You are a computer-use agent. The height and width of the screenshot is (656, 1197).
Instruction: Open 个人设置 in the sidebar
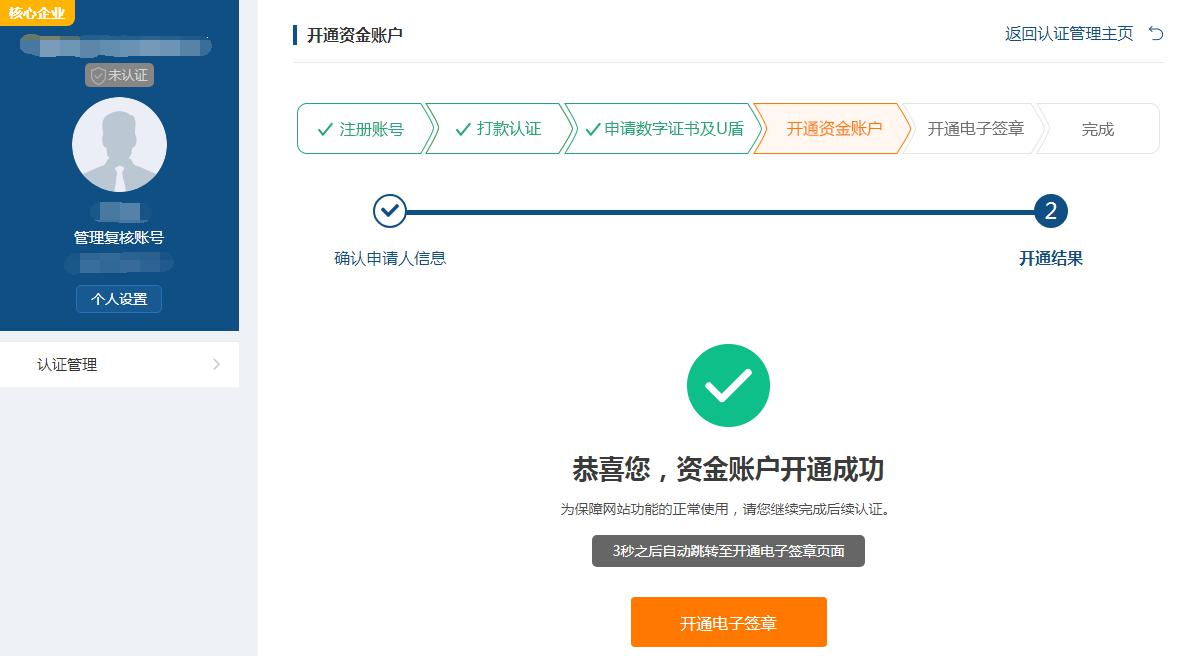(119, 299)
